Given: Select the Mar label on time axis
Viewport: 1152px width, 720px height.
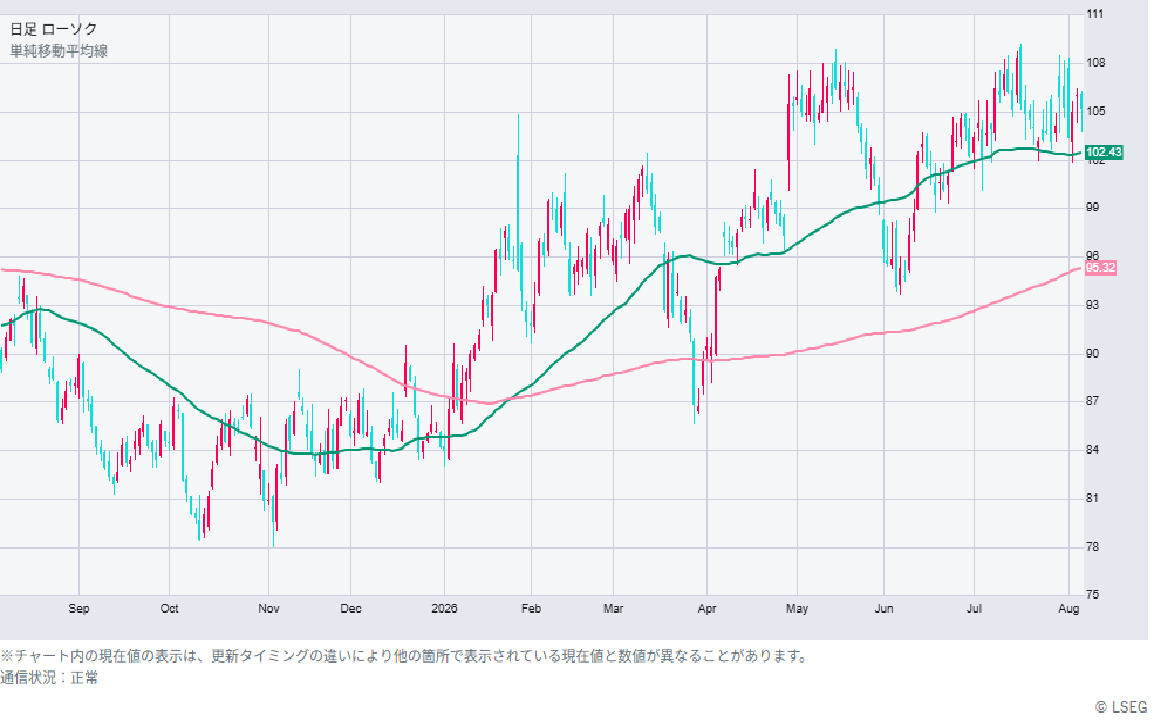Looking at the screenshot, I should pyautogui.click(x=613, y=608).
